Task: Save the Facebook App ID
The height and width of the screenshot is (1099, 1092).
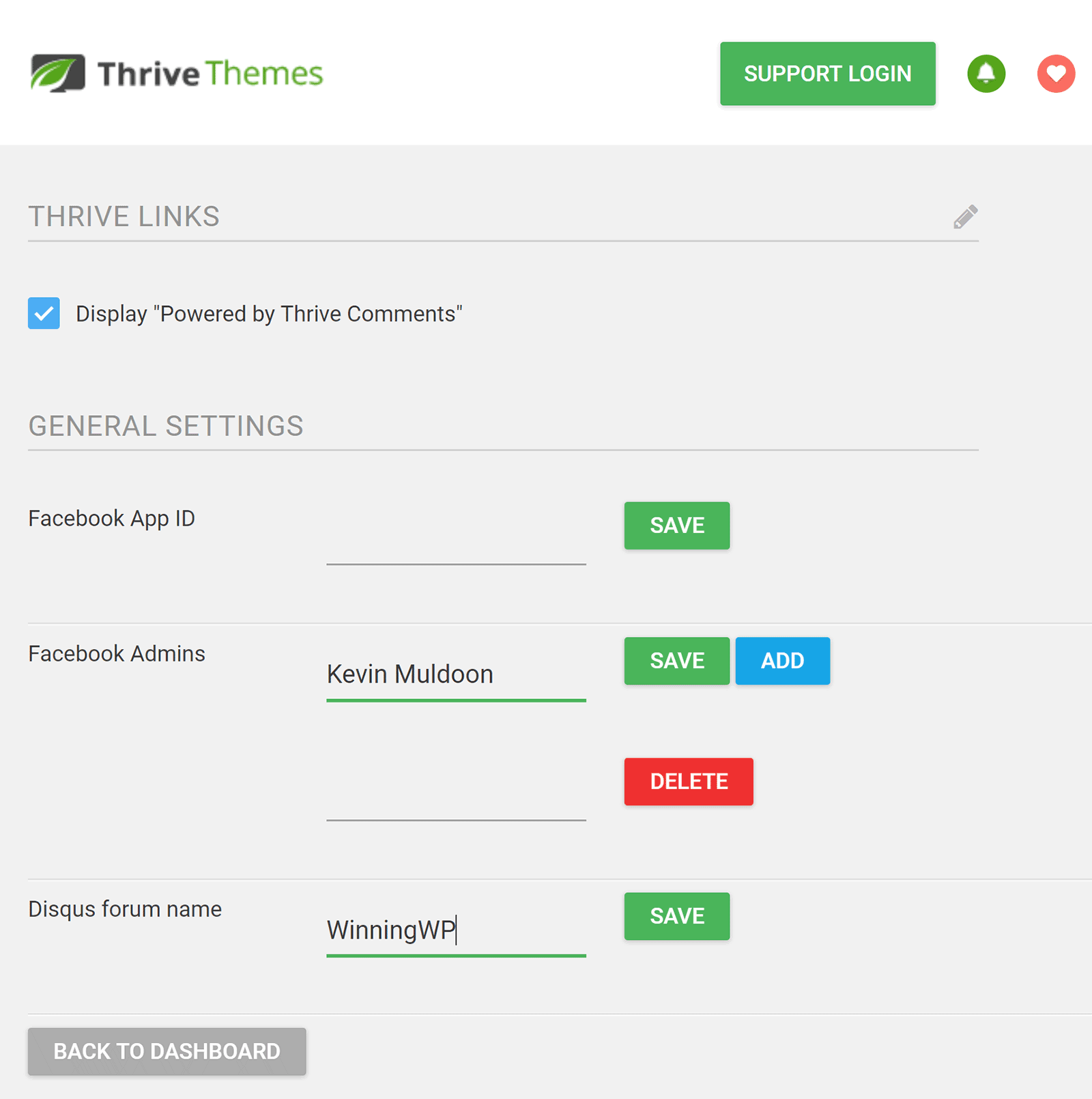Action: (676, 526)
